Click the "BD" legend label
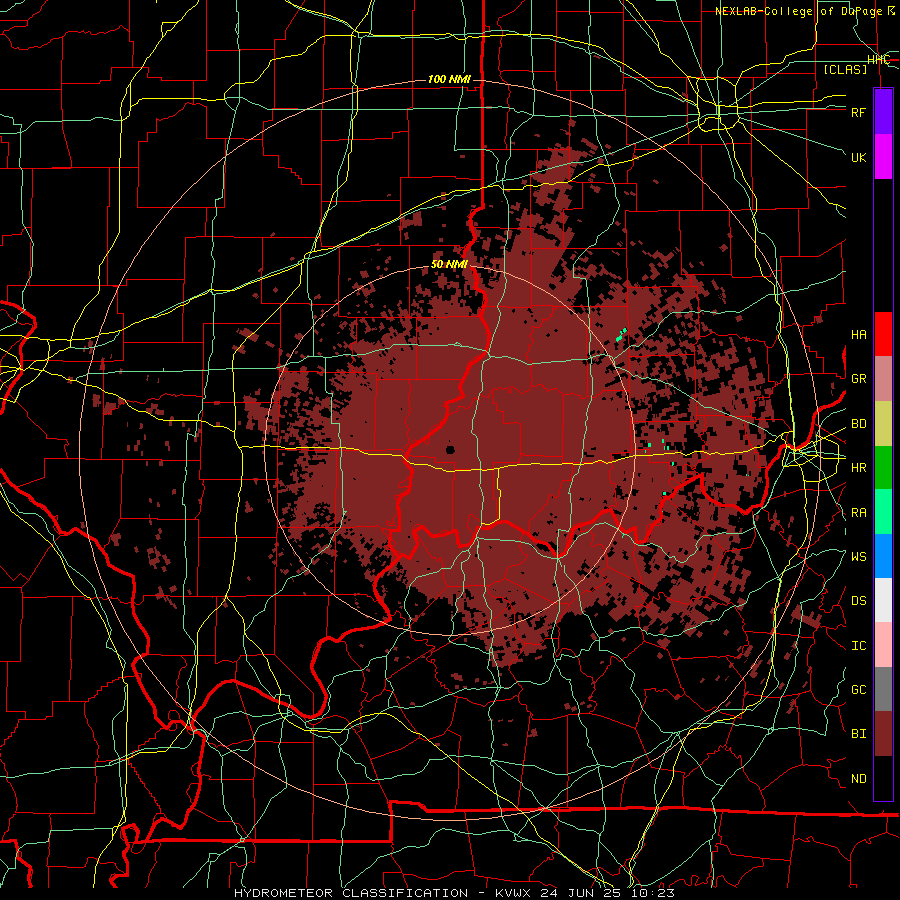The width and height of the screenshot is (900, 900). 859,424
